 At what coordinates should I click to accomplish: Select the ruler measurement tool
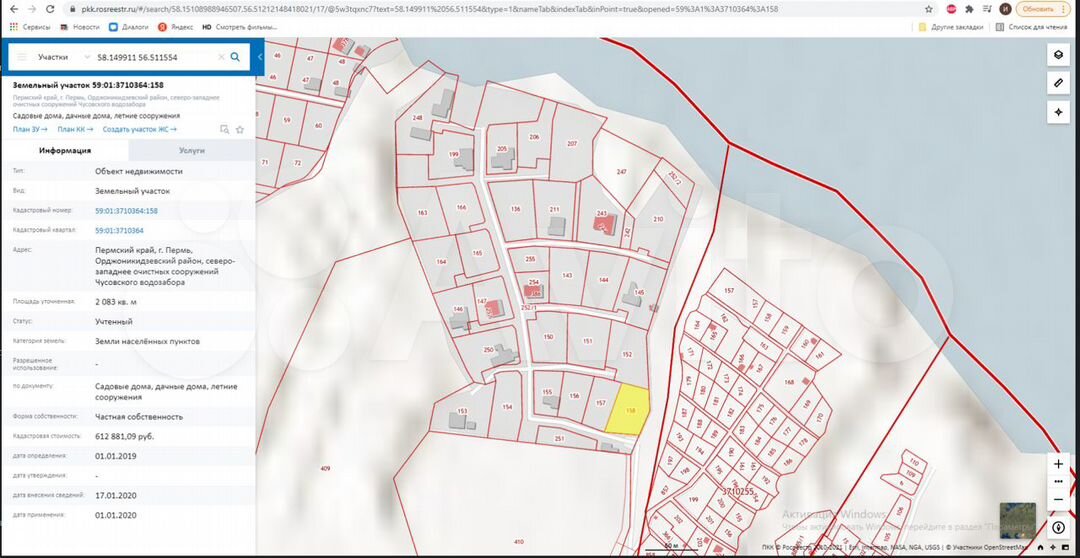tap(1057, 83)
